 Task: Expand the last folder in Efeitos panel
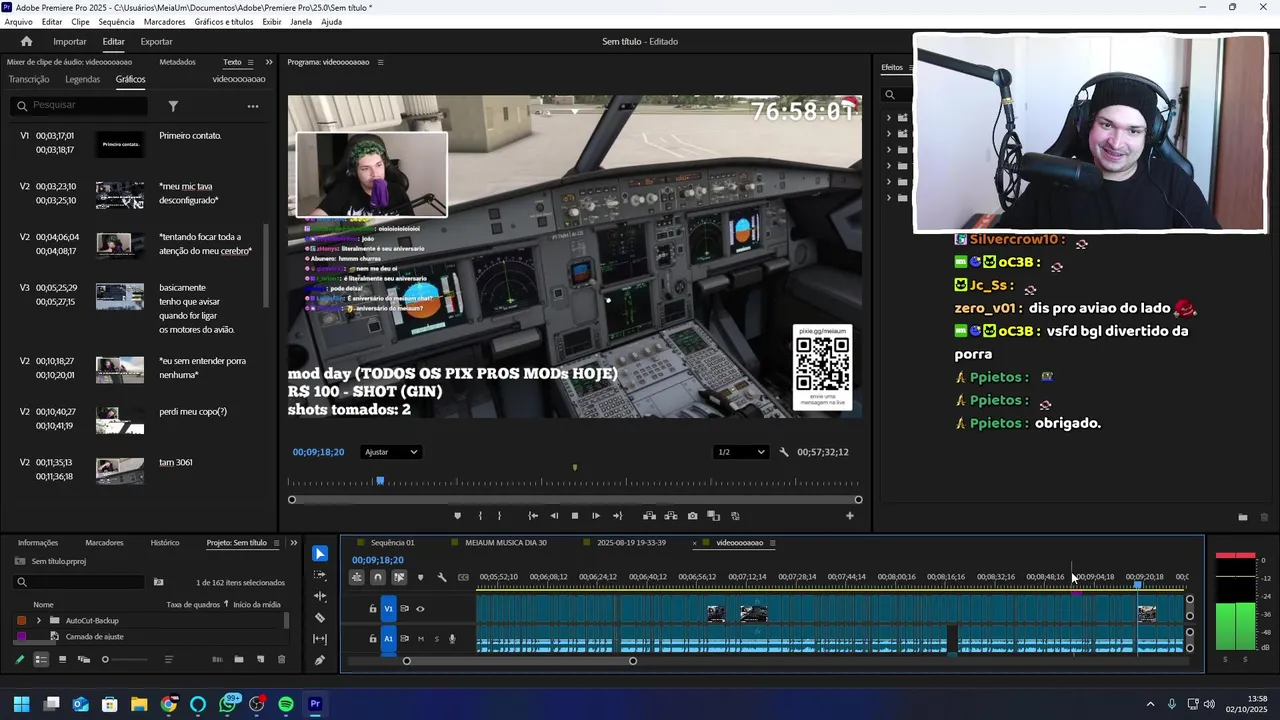point(889,197)
